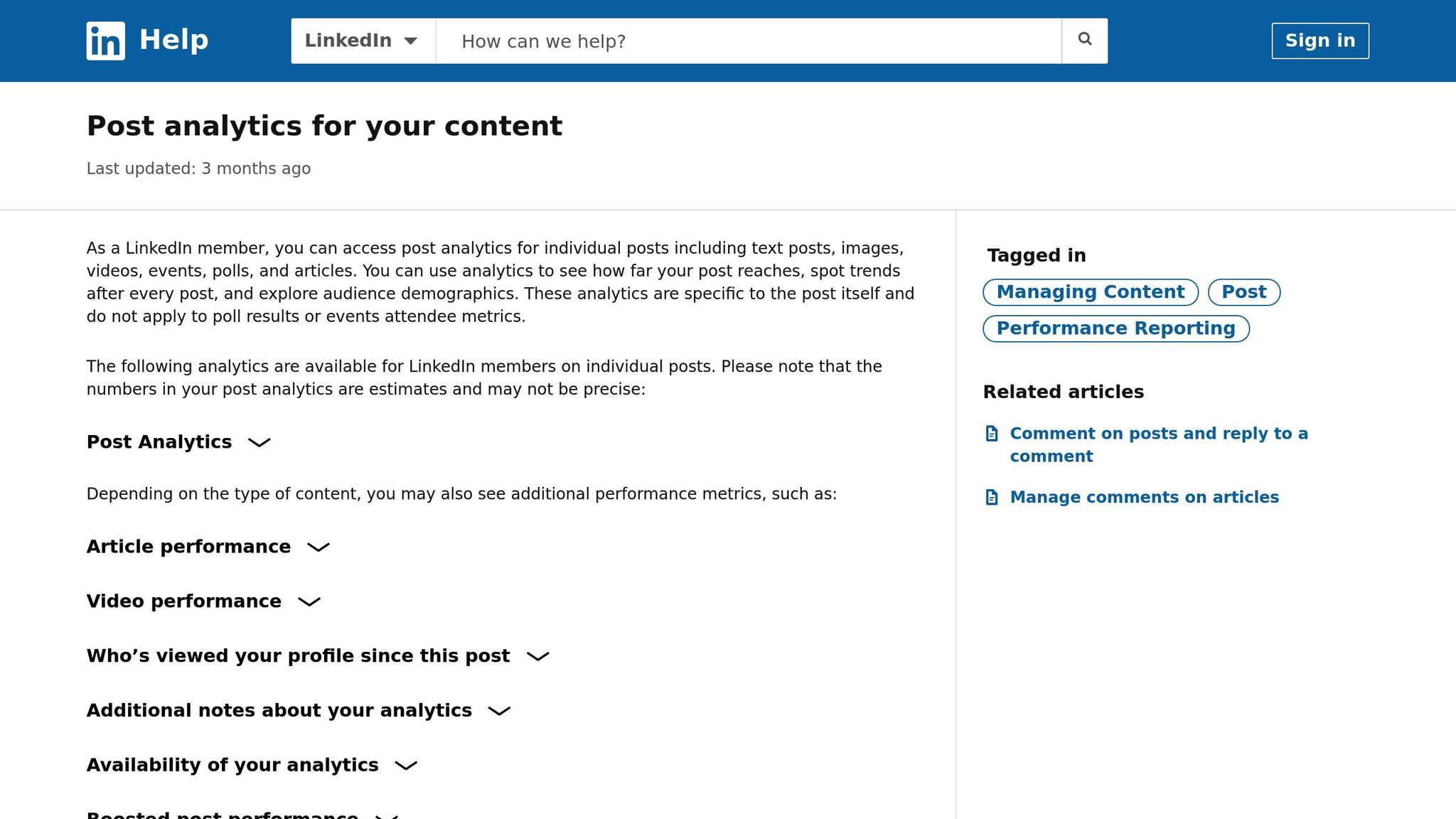This screenshot has width=1456, height=819.
Task: Select the Post tag
Action: pyautogui.click(x=1243, y=292)
